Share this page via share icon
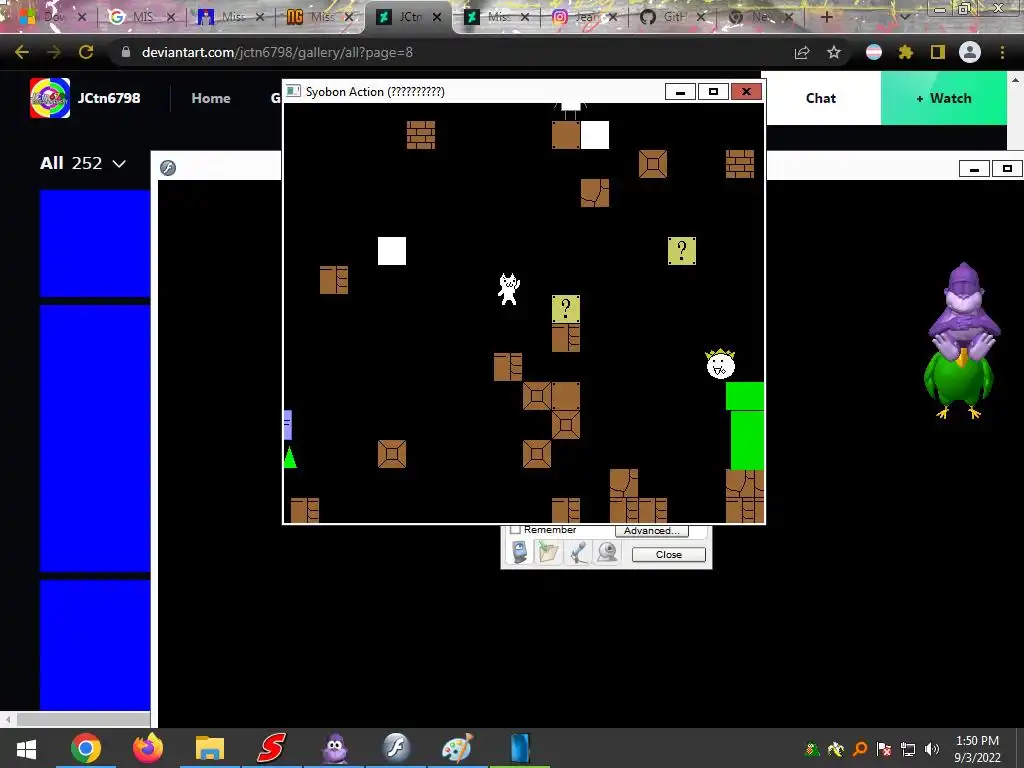Viewport: 1024px width, 768px height. pos(802,52)
